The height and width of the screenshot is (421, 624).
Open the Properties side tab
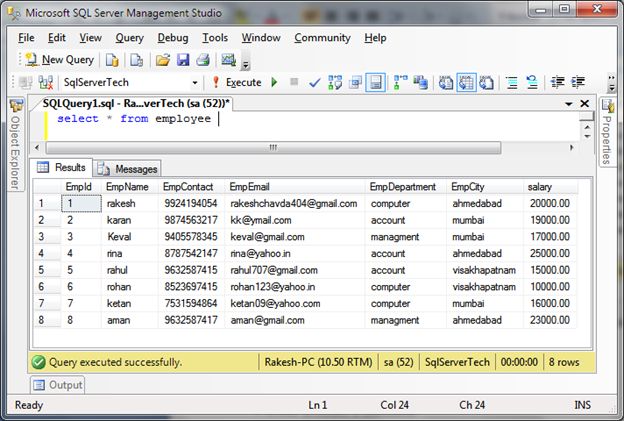point(607,131)
